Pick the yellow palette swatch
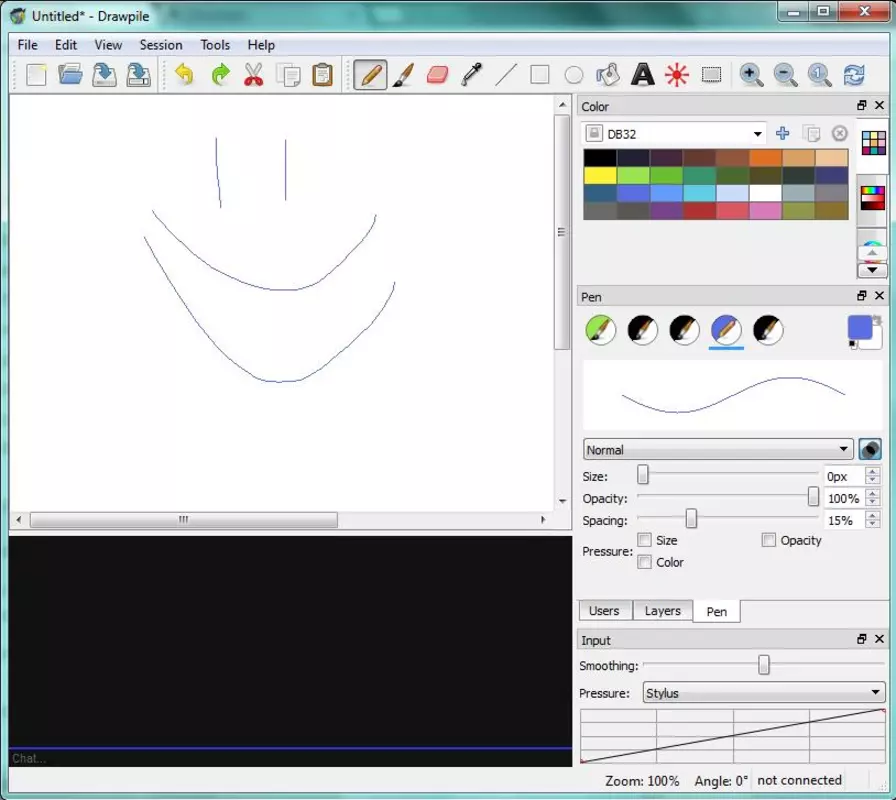 tap(600, 176)
